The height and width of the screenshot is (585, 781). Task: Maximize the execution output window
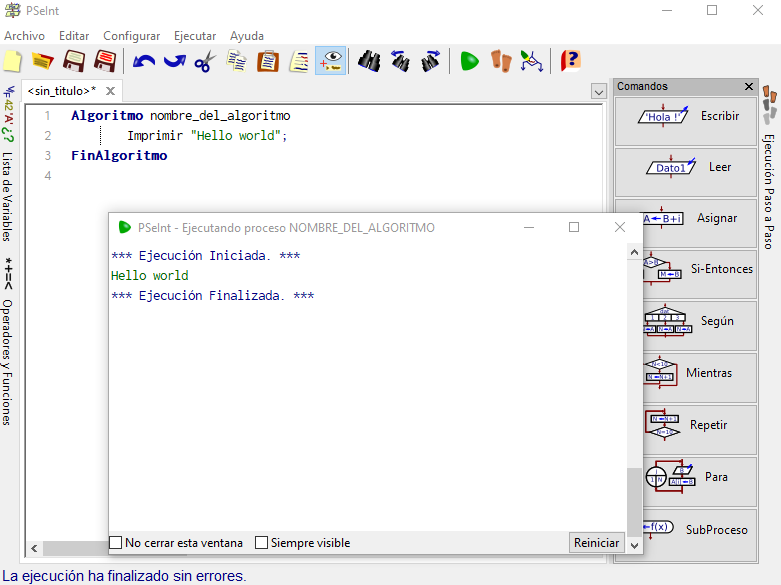click(x=574, y=227)
